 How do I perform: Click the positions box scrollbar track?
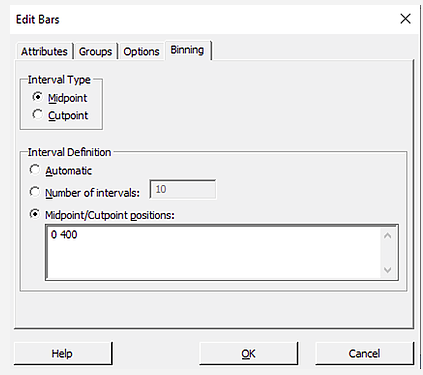pos(387,253)
